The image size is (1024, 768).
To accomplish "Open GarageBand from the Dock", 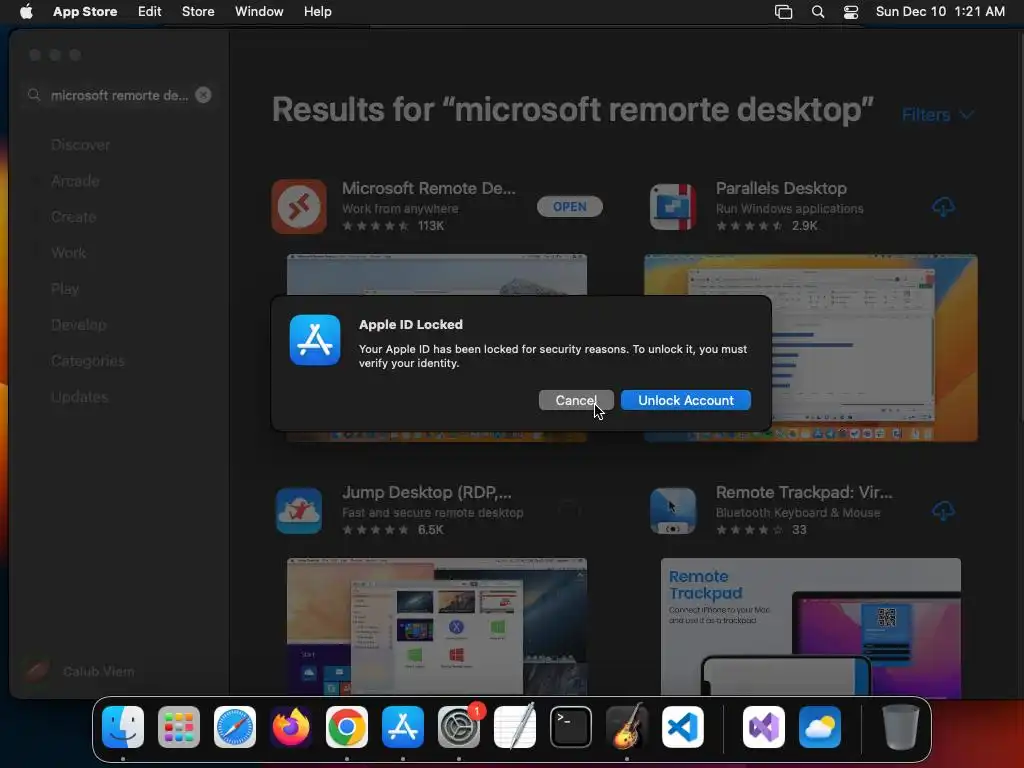I will 627,727.
